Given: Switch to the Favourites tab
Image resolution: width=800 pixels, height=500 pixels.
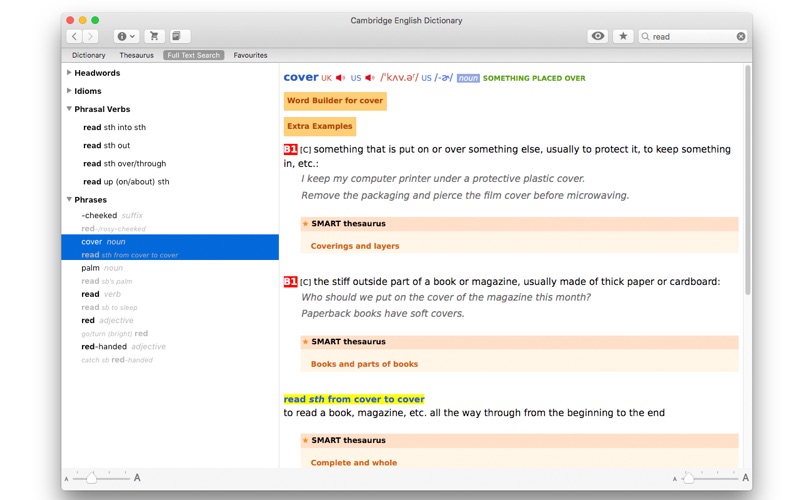Looking at the screenshot, I should (250, 55).
